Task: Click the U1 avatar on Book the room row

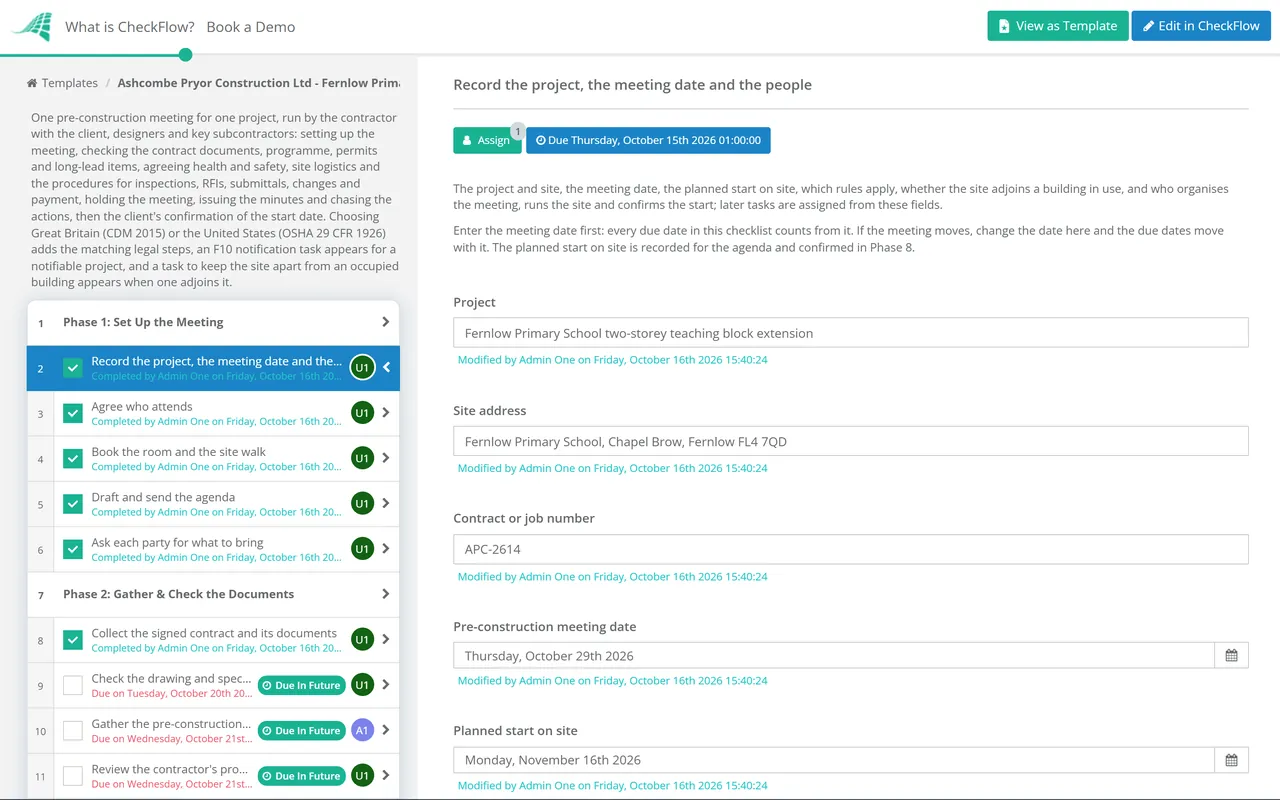Action: coord(362,458)
